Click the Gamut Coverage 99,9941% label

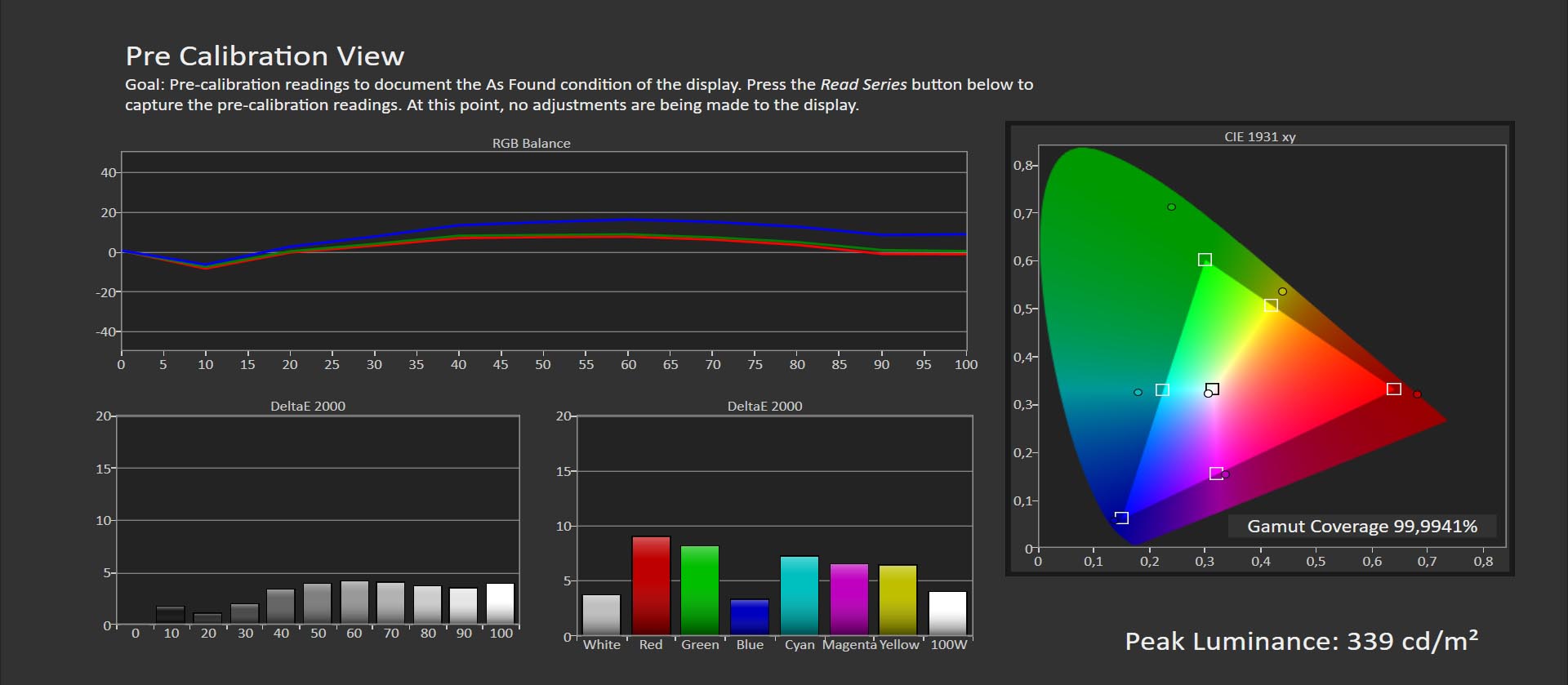[x=1361, y=526]
